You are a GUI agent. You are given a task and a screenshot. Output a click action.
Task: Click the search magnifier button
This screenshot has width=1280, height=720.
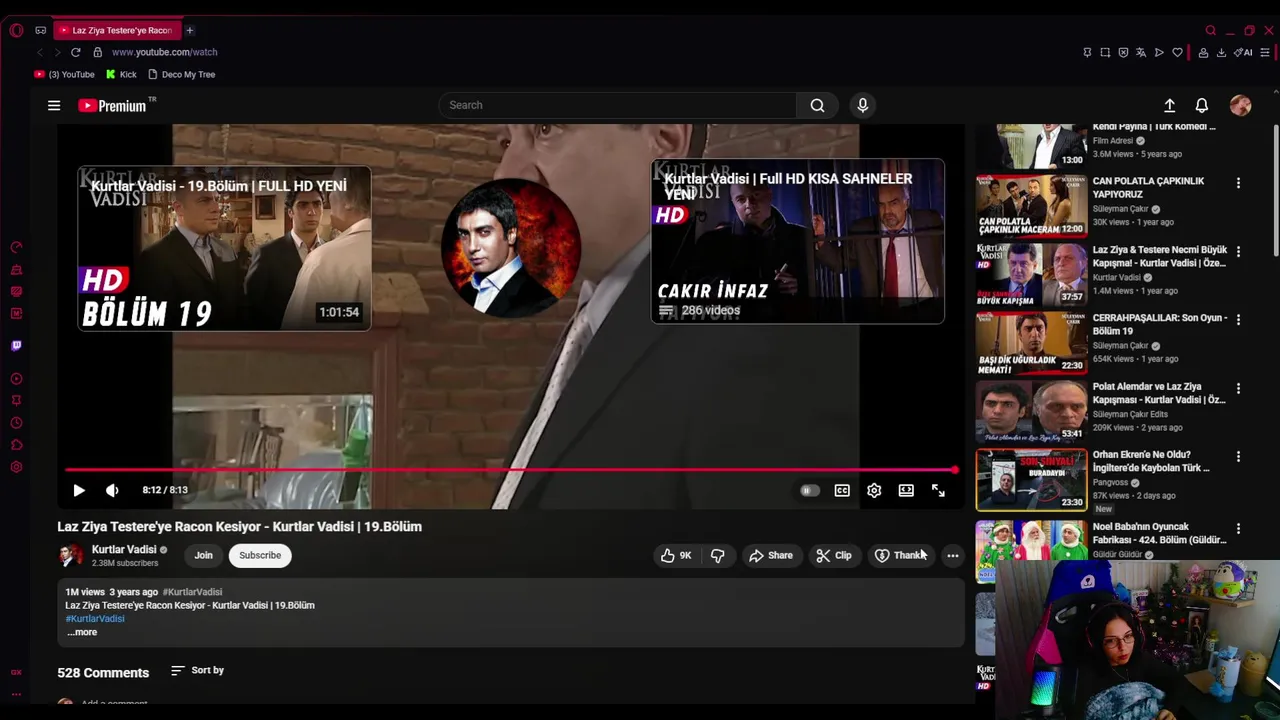click(x=817, y=105)
